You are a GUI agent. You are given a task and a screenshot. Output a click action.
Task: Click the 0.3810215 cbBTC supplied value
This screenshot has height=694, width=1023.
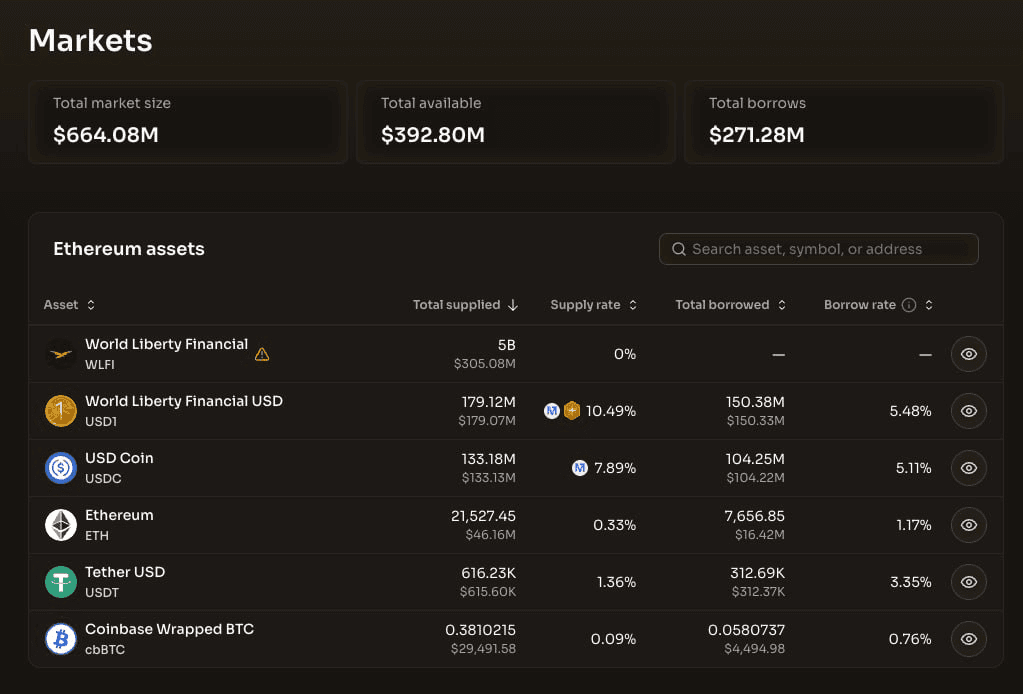click(x=480, y=630)
